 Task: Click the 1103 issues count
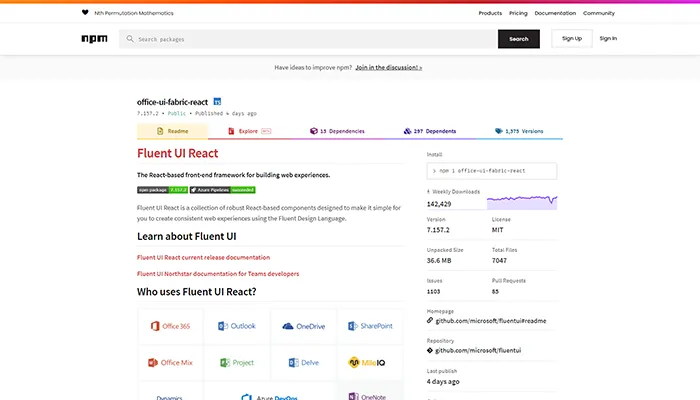433,292
